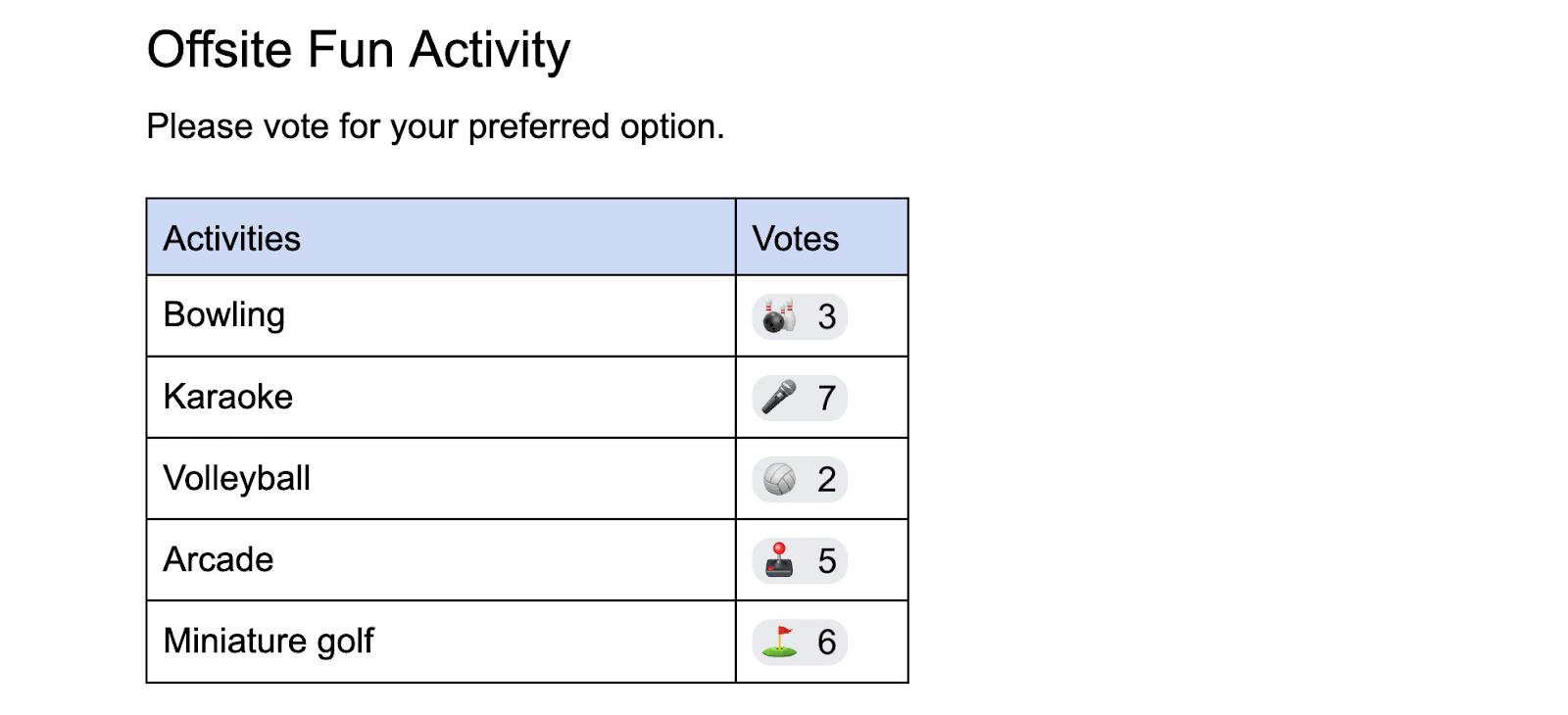Click the number 7 in Karaoke's vote chip
1568x715 pixels.
(x=826, y=399)
